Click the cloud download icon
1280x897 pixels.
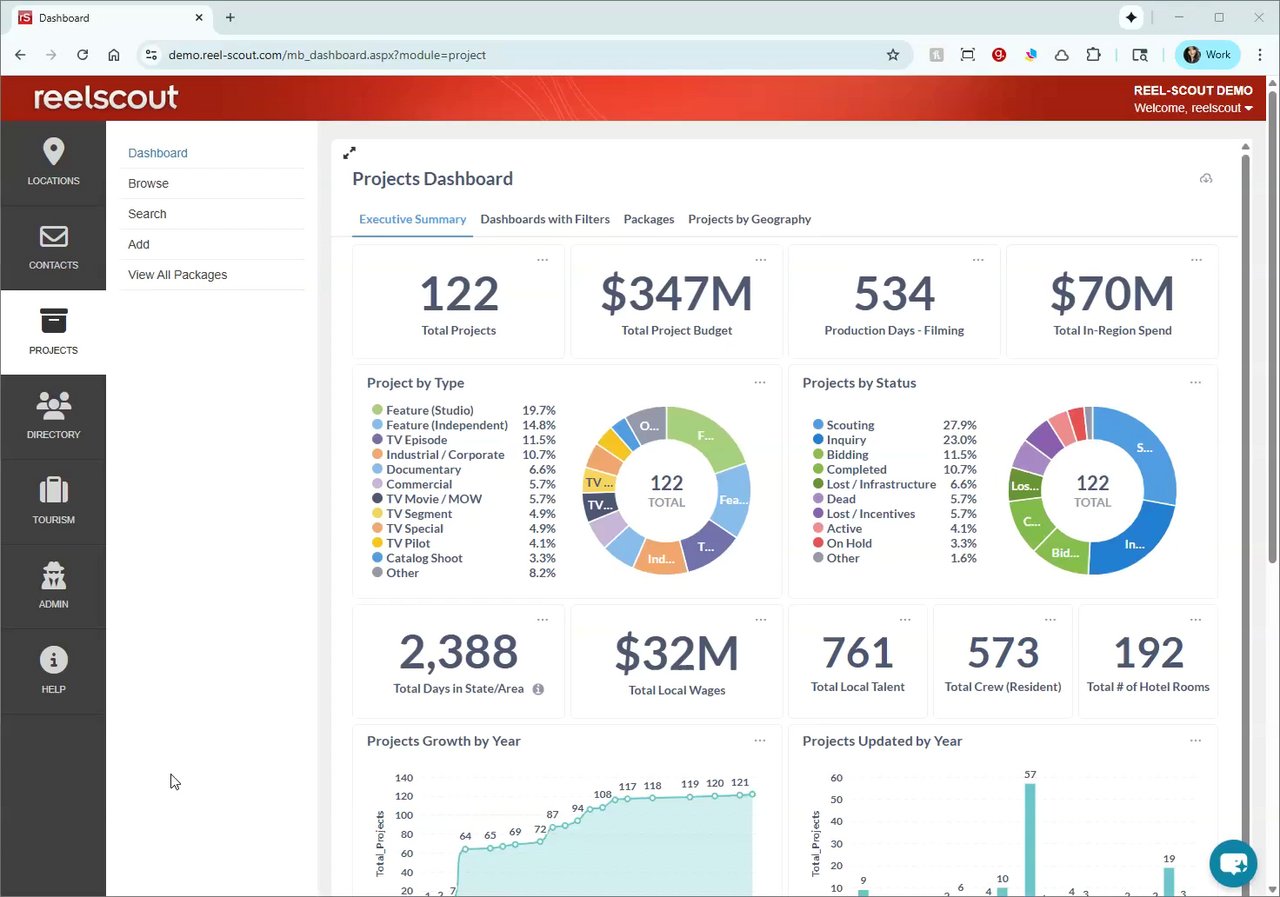[x=1206, y=179]
